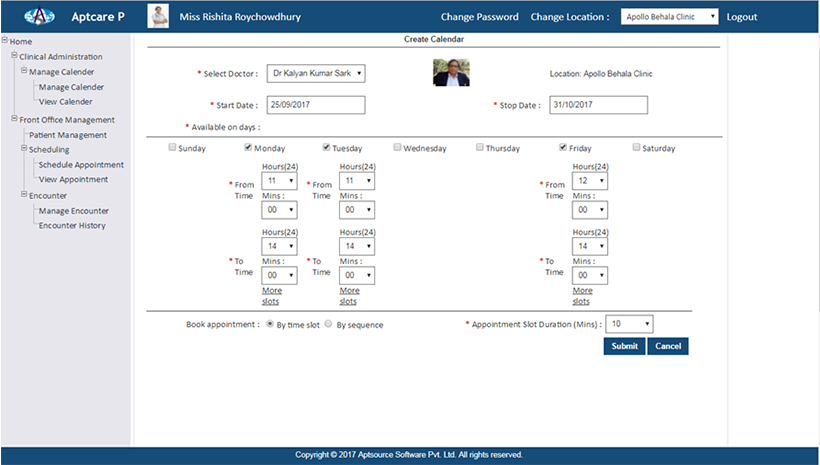The height and width of the screenshot is (465, 820).
Task: Click the doctor's profile photo thumbnail
Action: point(451,73)
